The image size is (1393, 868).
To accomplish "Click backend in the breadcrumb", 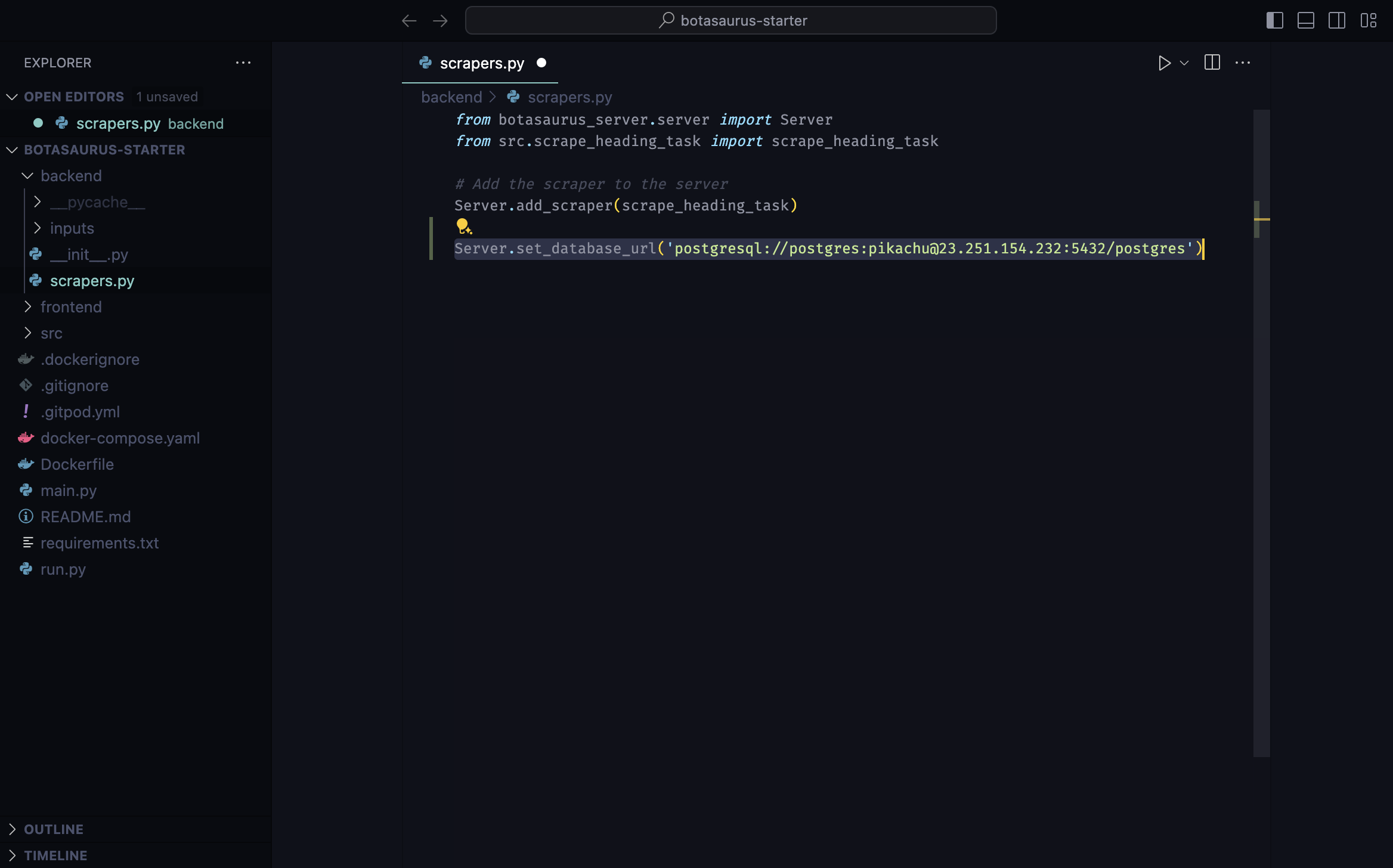I will click(451, 97).
